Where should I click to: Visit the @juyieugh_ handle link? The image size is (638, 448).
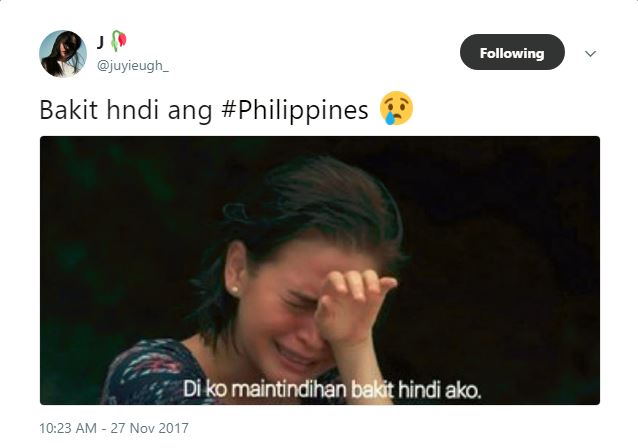click(x=132, y=66)
